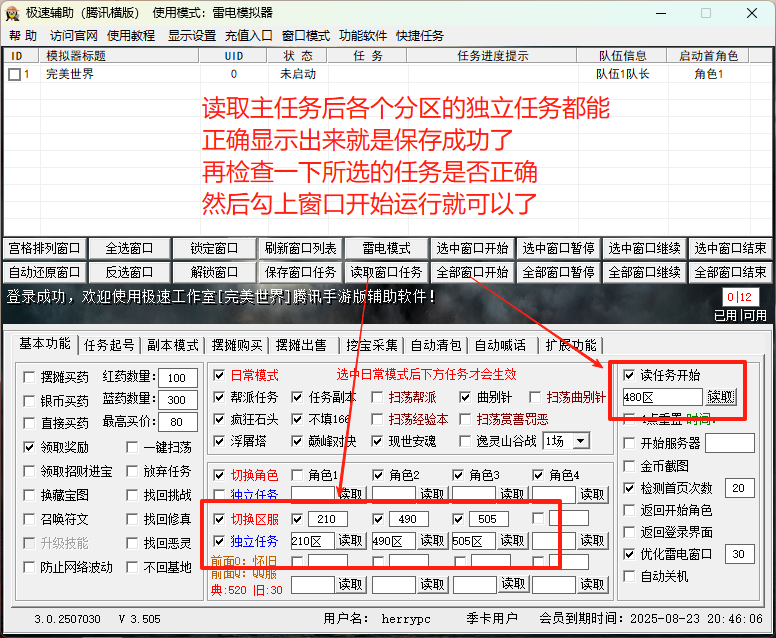The image size is (776, 638).
Task: Open the 充值入口 menu
Action: [248, 36]
